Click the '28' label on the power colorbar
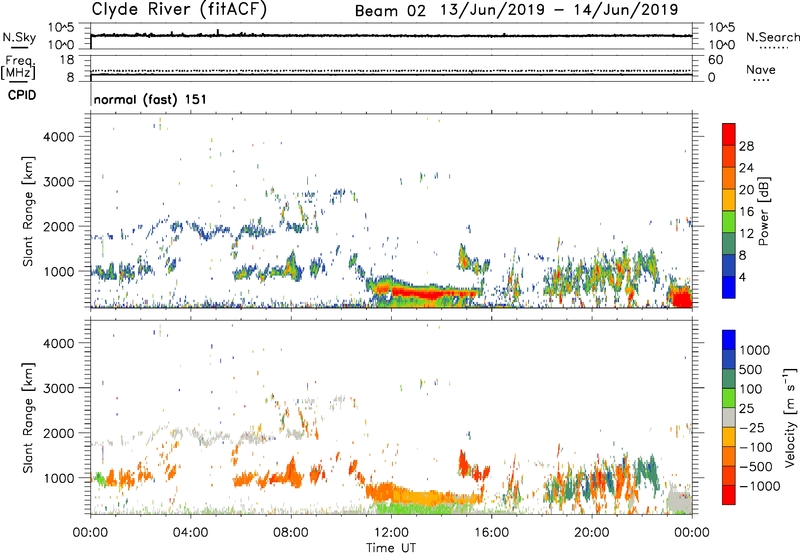The image size is (800, 554). tap(746, 146)
